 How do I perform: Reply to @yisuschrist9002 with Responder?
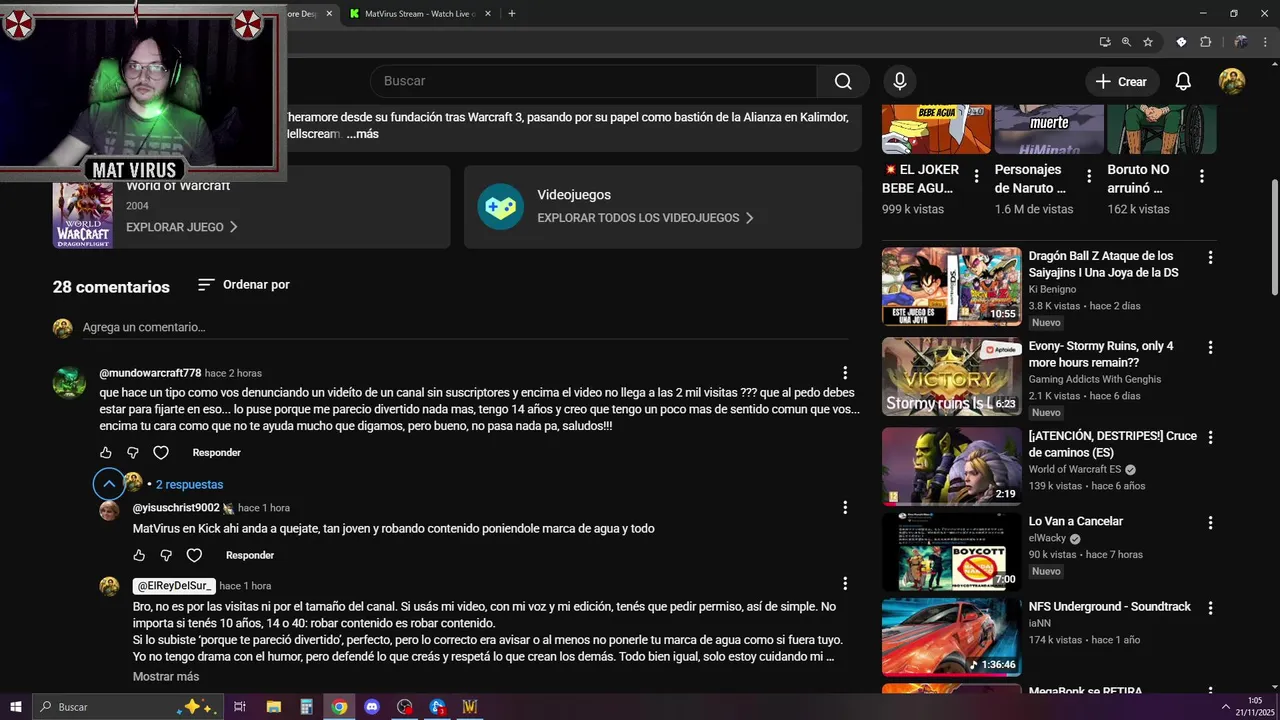tap(250, 555)
